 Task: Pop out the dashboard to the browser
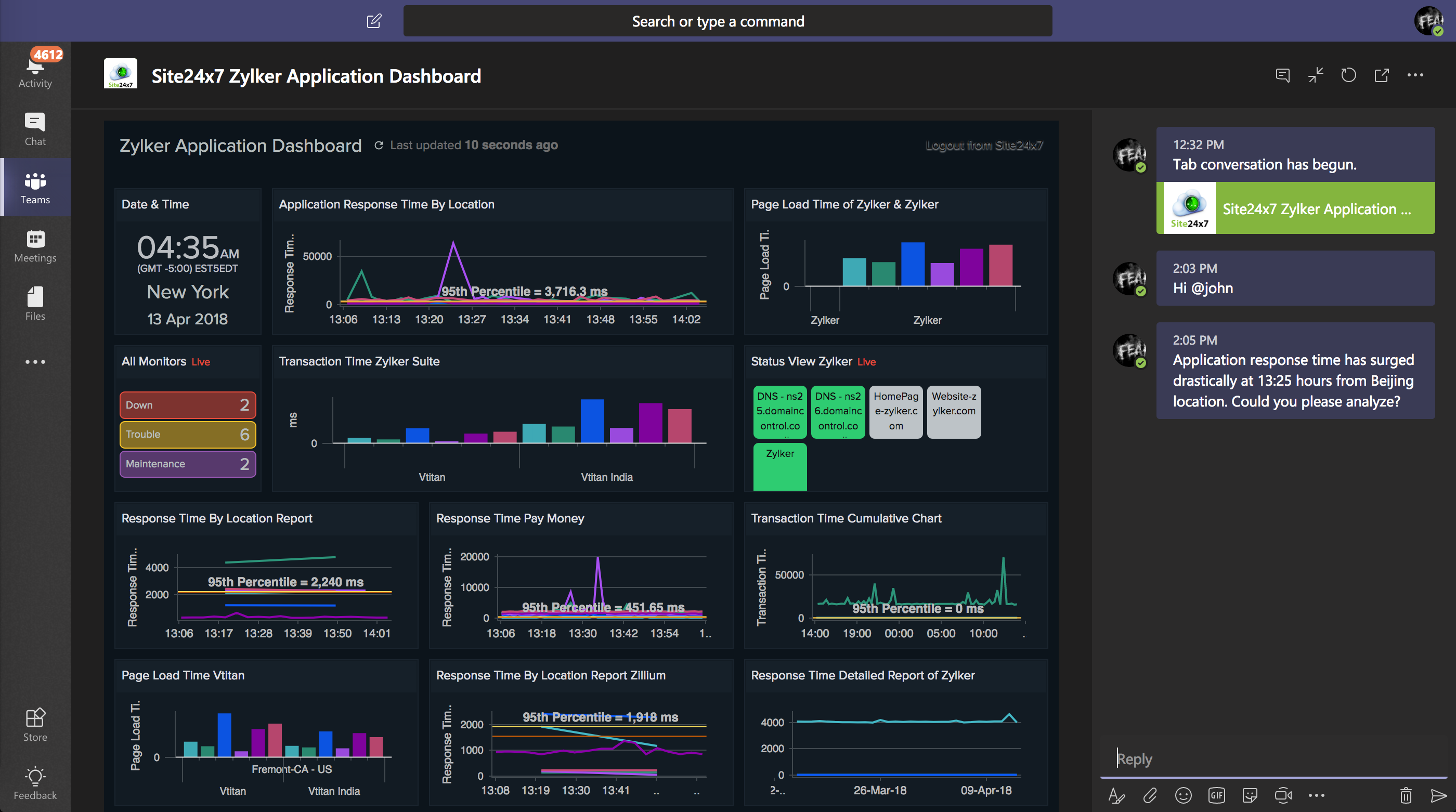[1382, 75]
